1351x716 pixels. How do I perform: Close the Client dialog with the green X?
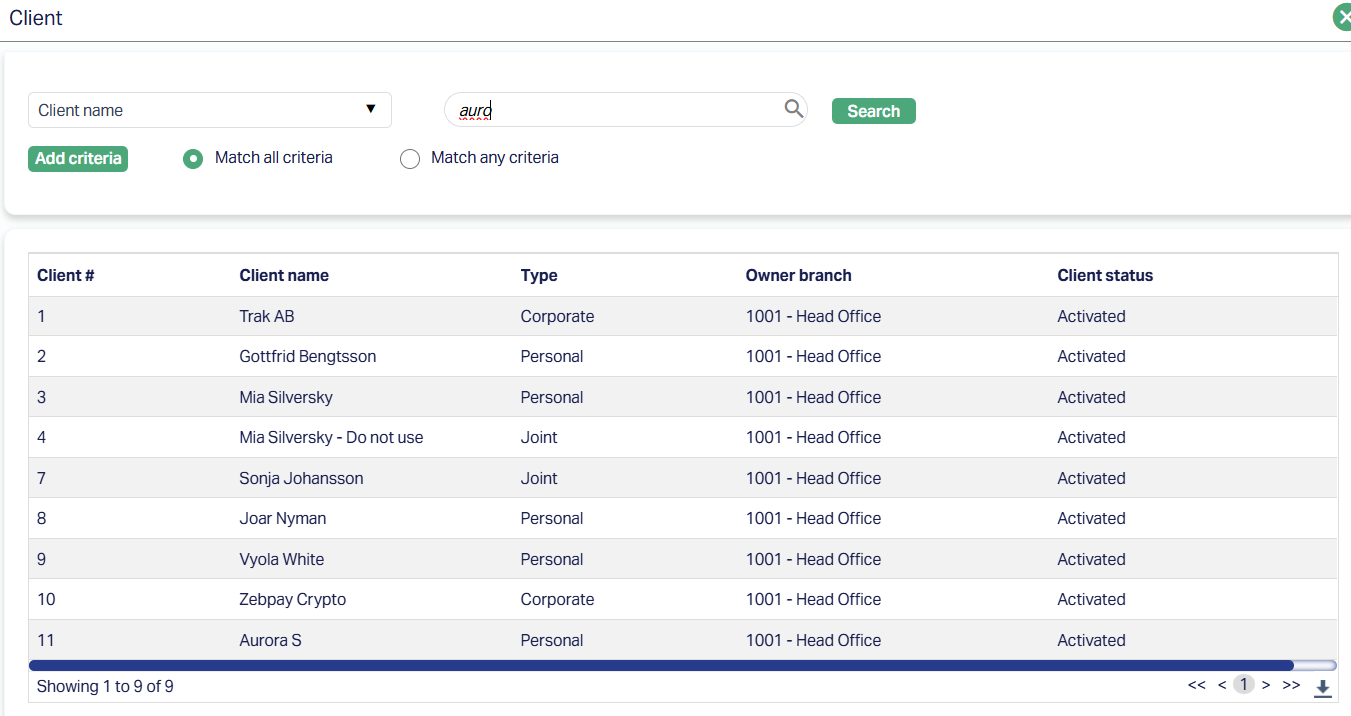pos(1342,18)
